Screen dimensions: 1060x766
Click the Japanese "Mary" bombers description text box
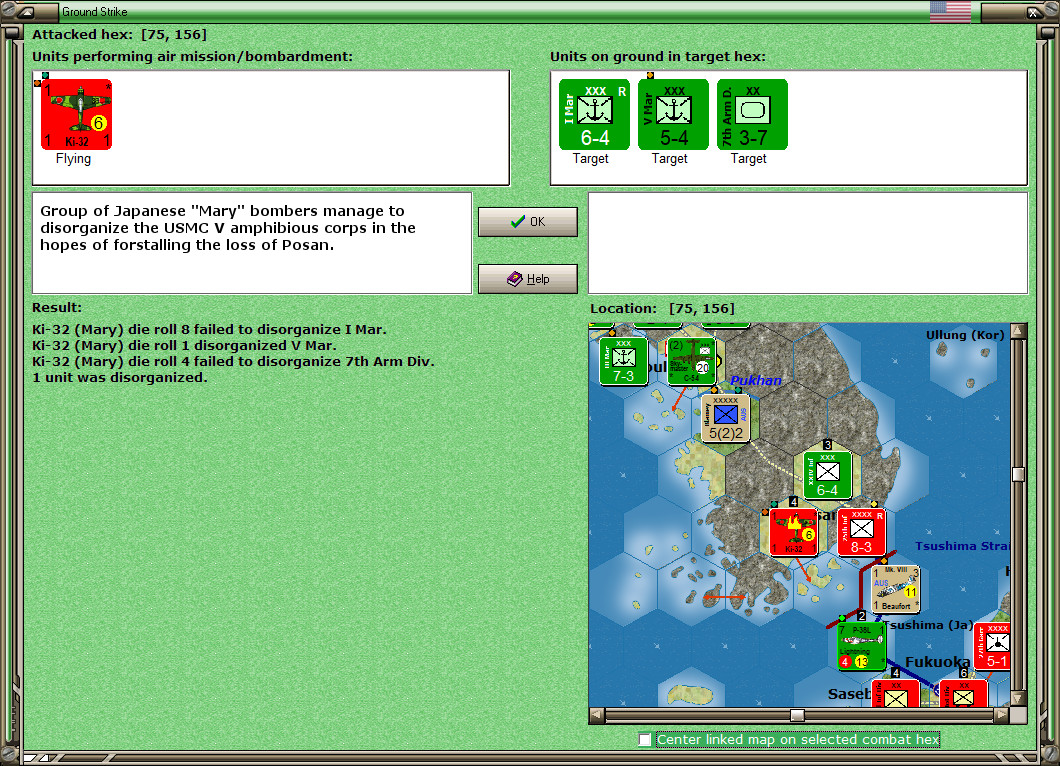[x=252, y=243]
